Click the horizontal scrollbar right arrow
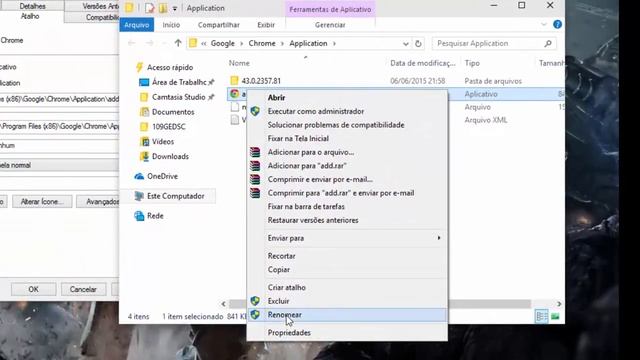 pyautogui.click(x=559, y=304)
